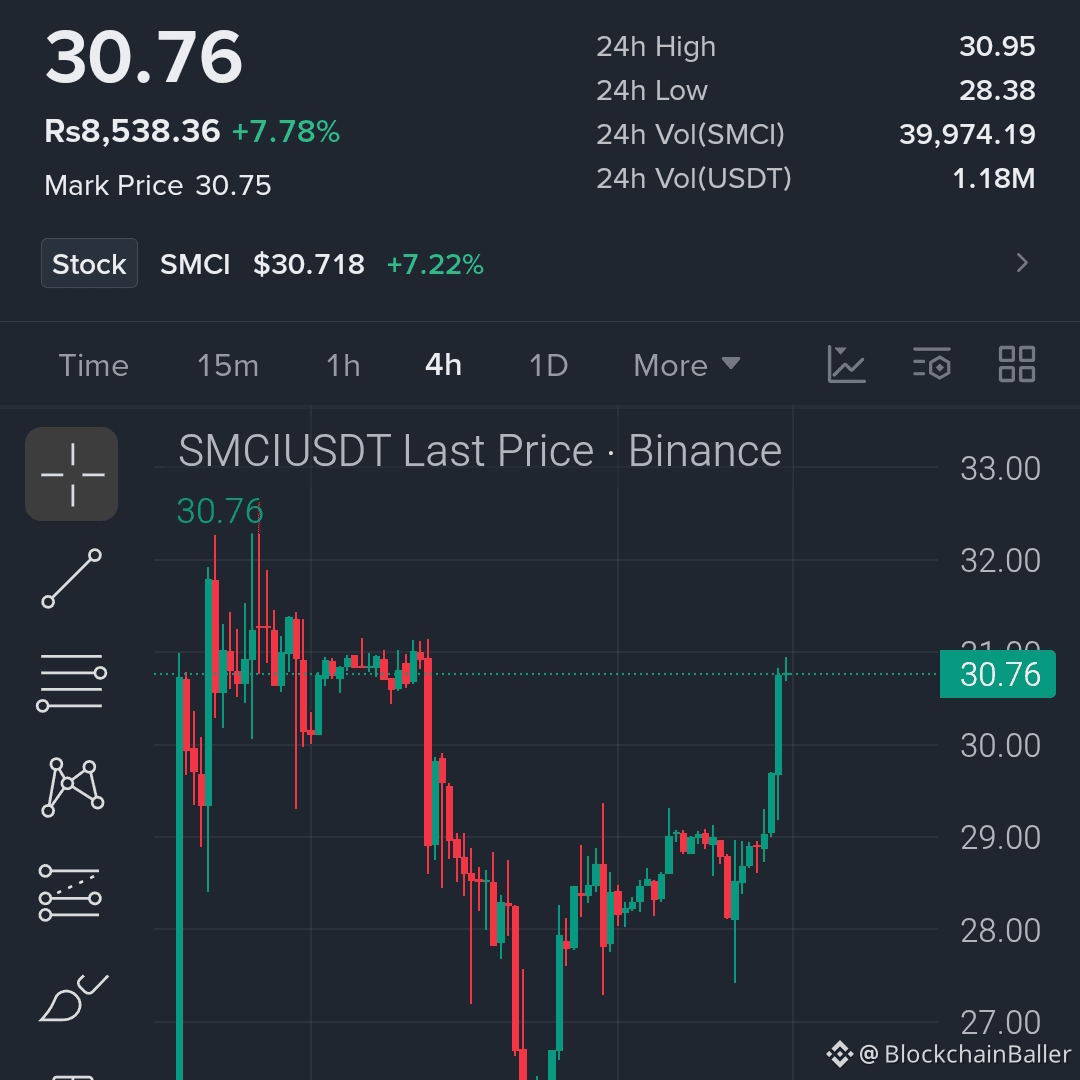Tap the 29.00 price axis label
The image size is (1080, 1080).
(x=1000, y=838)
